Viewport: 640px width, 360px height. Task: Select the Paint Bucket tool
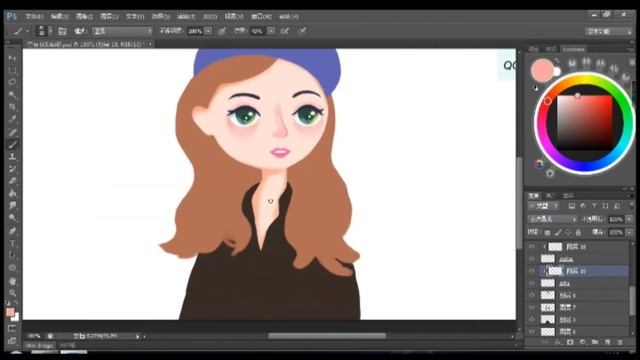click(x=12, y=193)
